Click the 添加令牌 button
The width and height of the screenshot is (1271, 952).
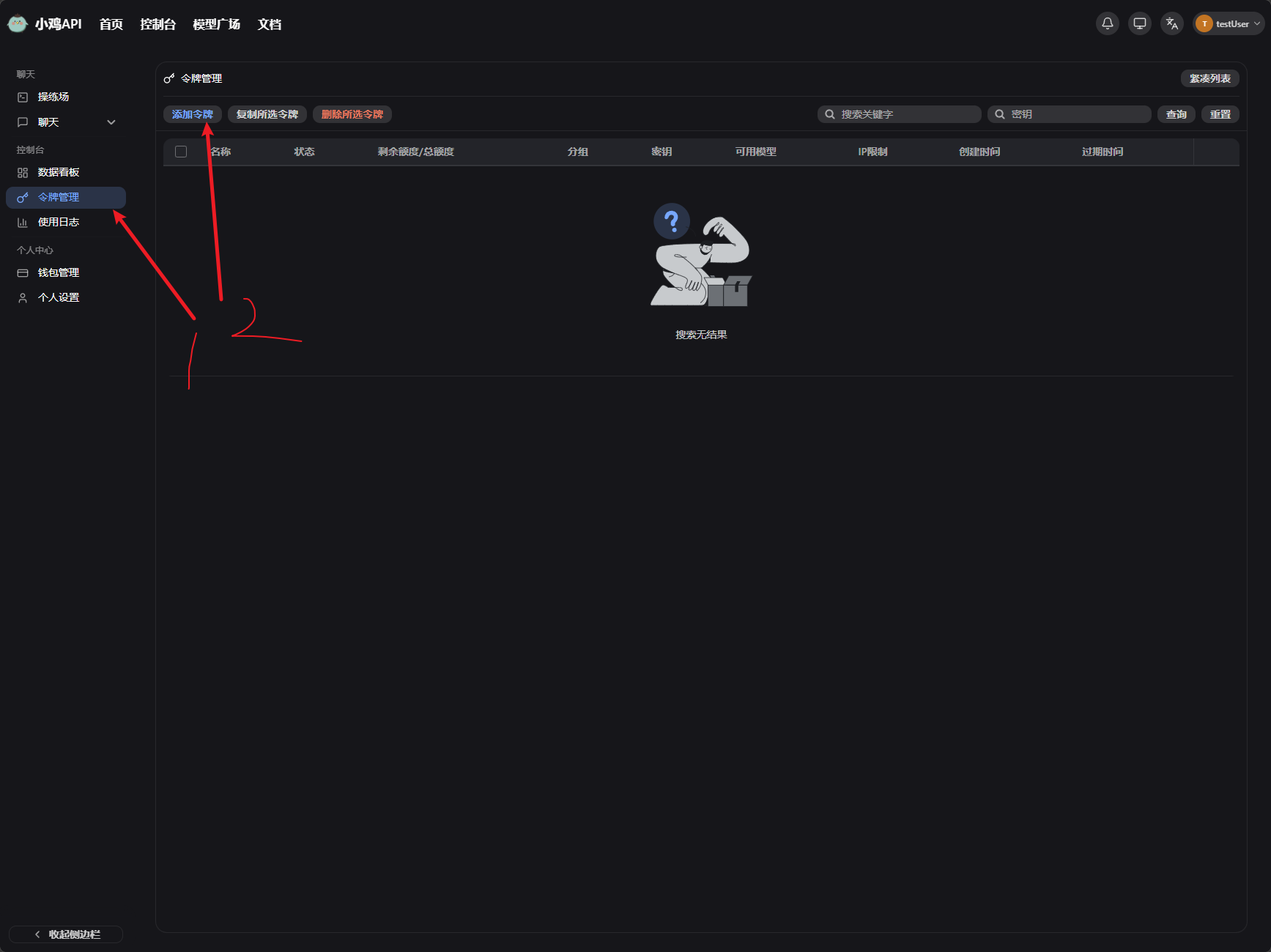click(x=192, y=114)
